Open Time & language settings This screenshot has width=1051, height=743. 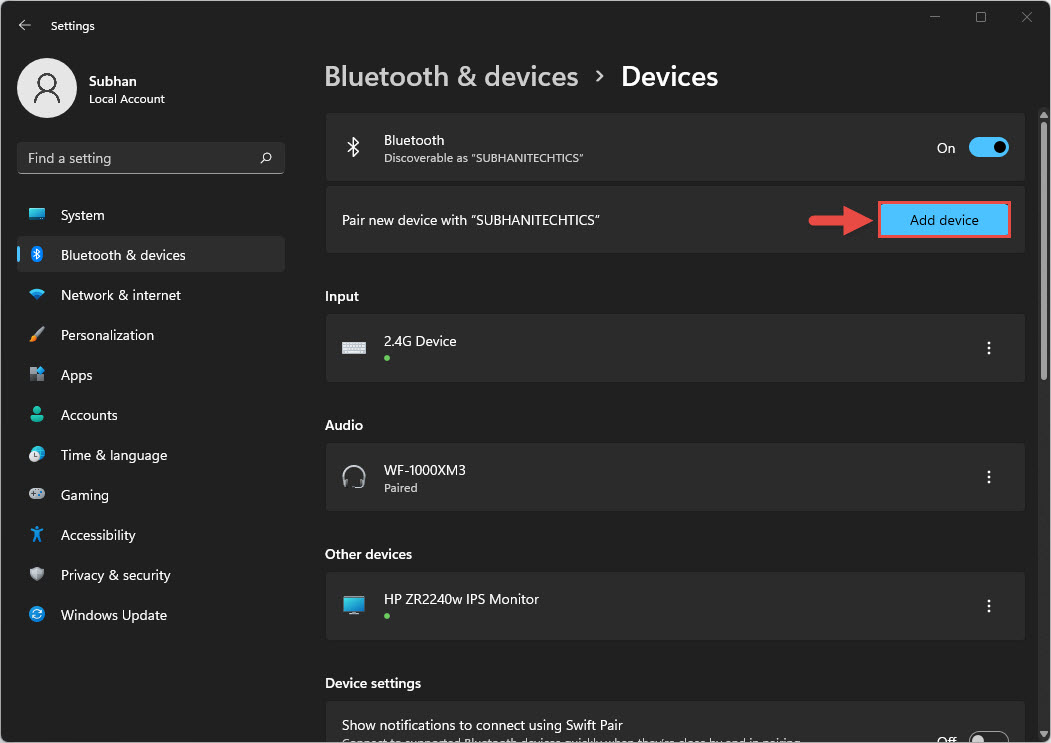tap(151, 455)
